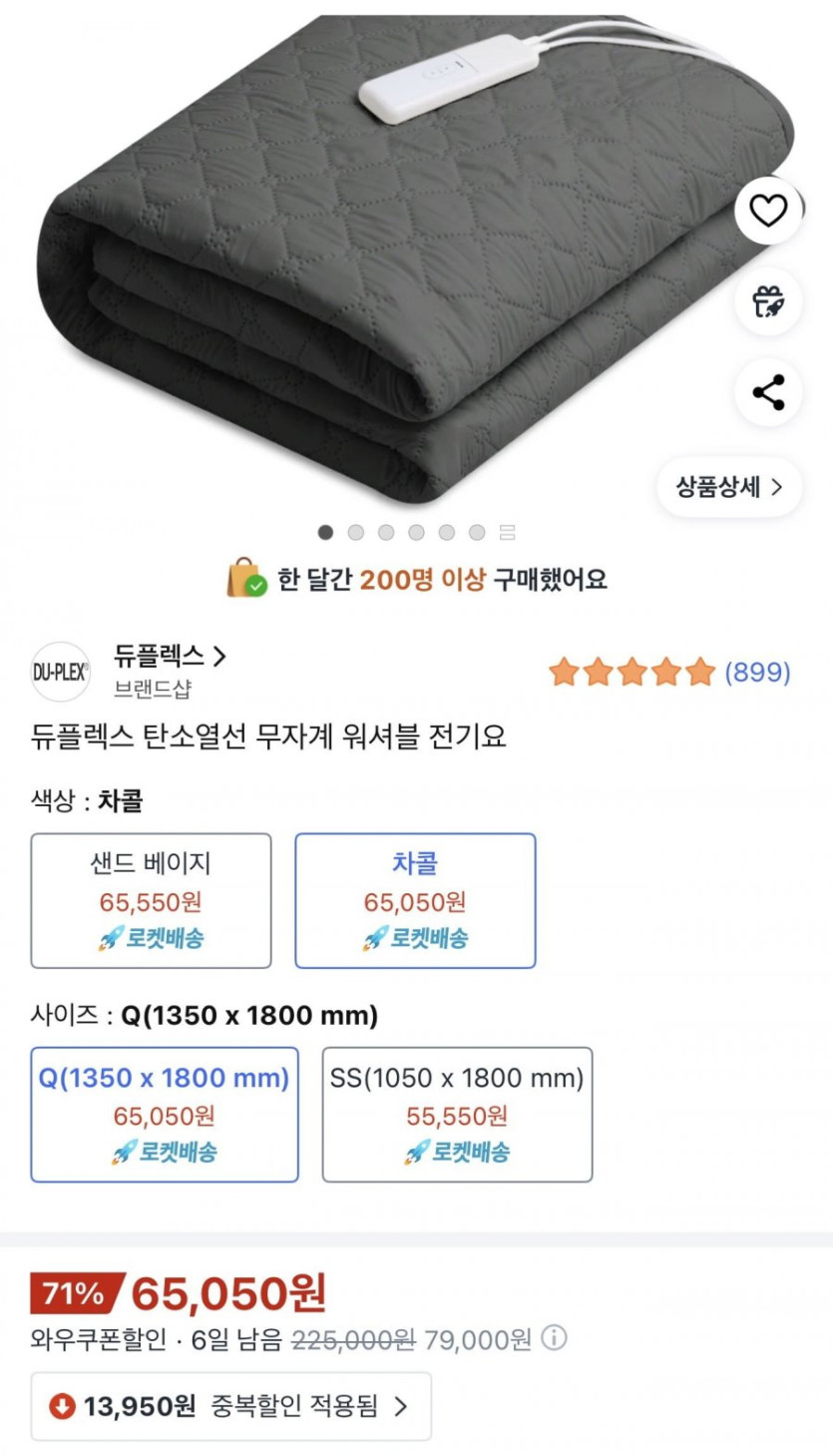Tap the heart wishlist icon

pos(768,211)
